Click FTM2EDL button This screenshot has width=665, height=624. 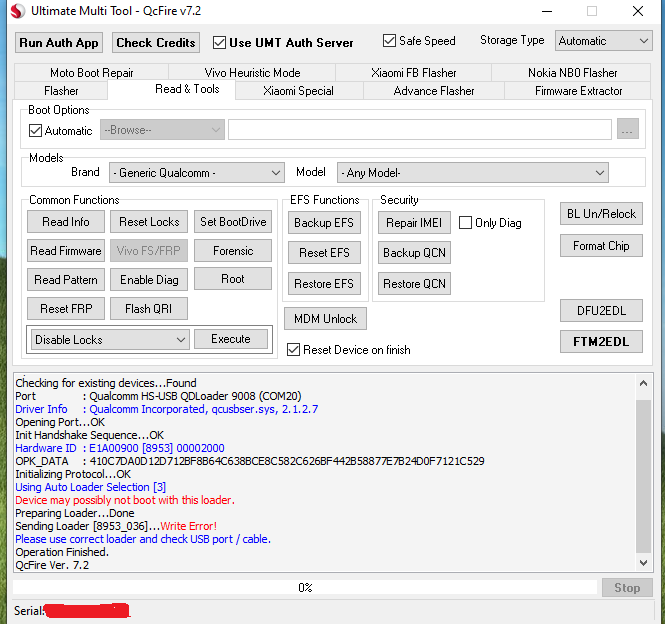601,341
